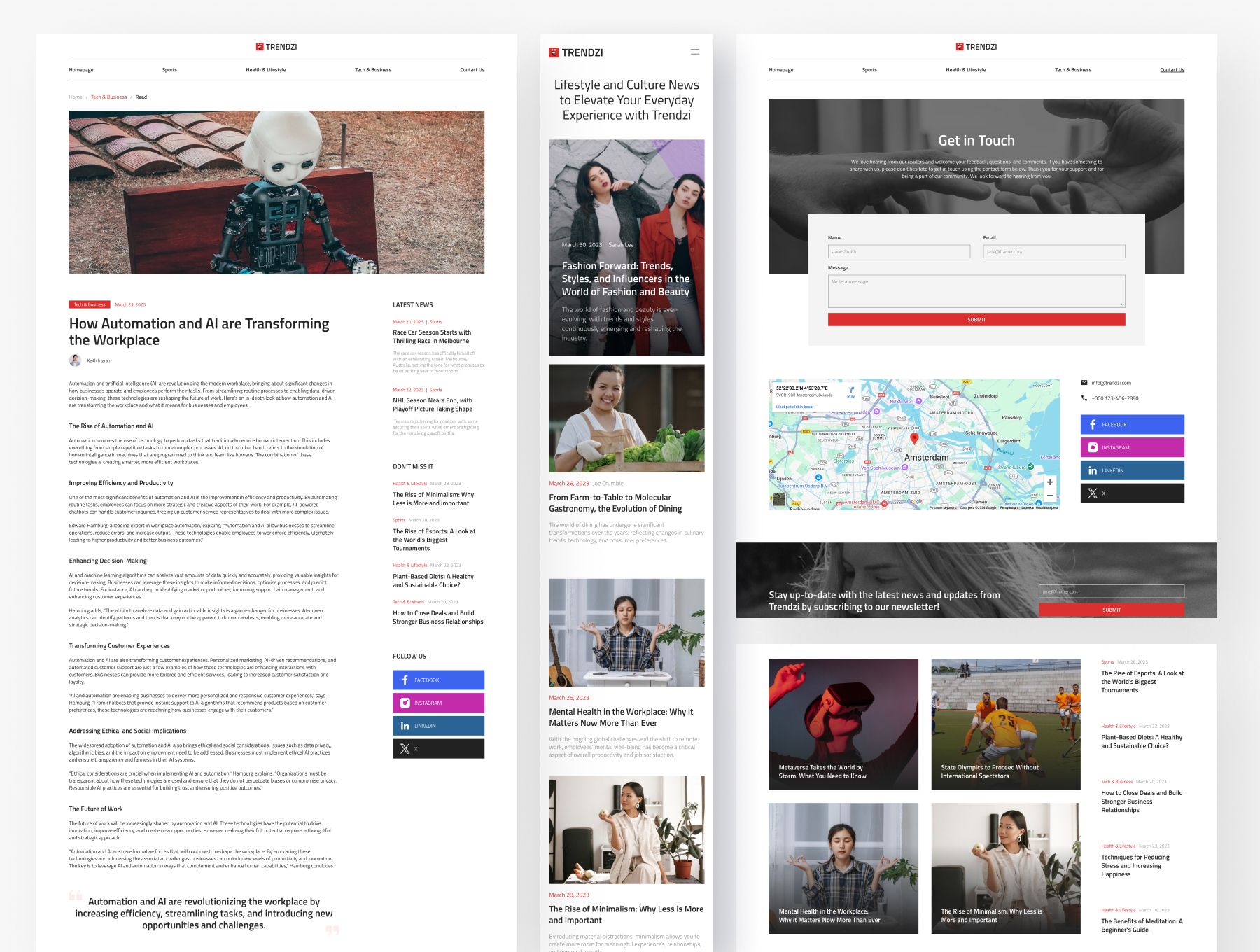
Task: Click newsletter email input field
Action: tap(1112, 591)
